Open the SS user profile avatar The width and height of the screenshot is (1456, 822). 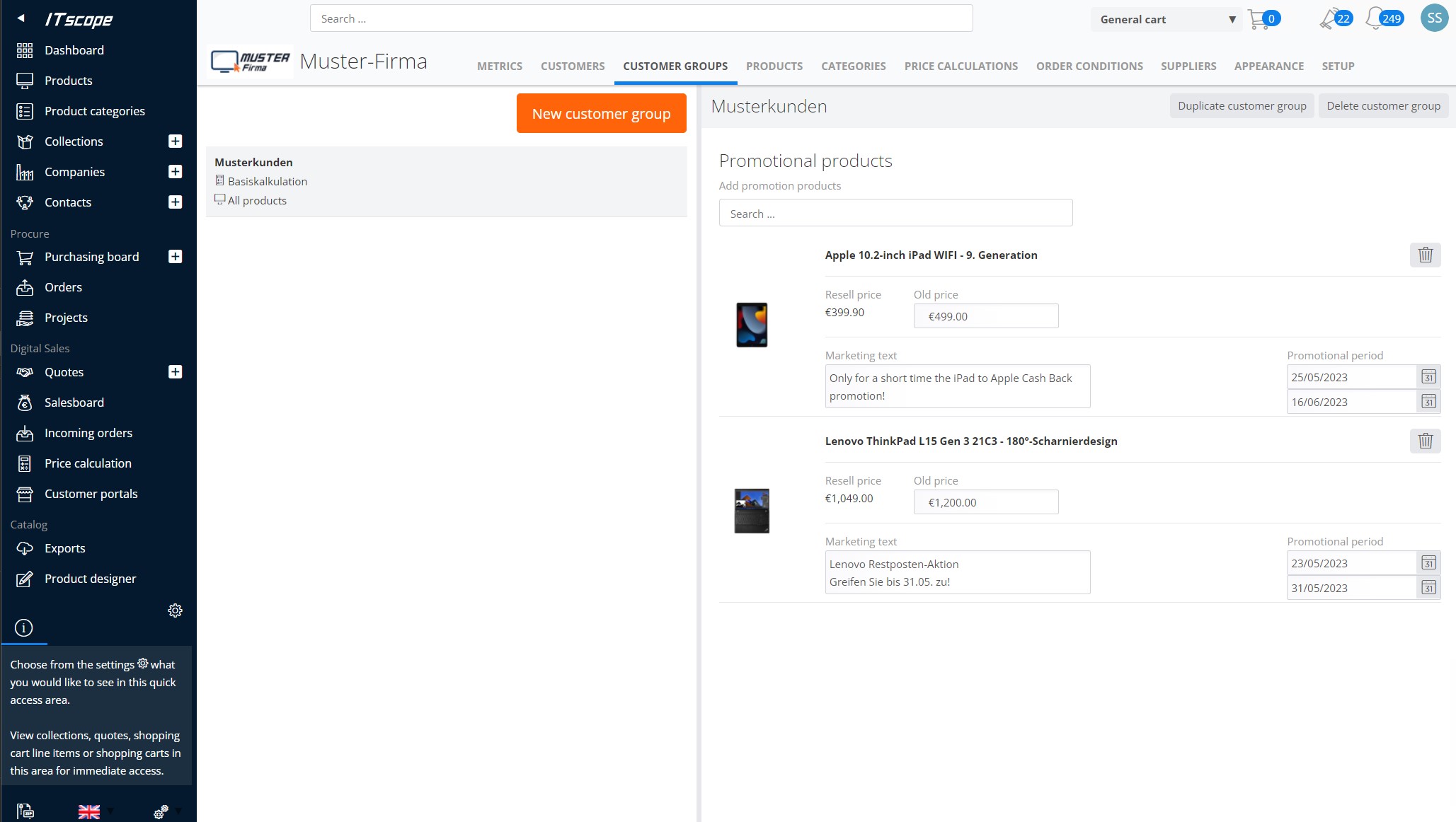[x=1435, y=18]
